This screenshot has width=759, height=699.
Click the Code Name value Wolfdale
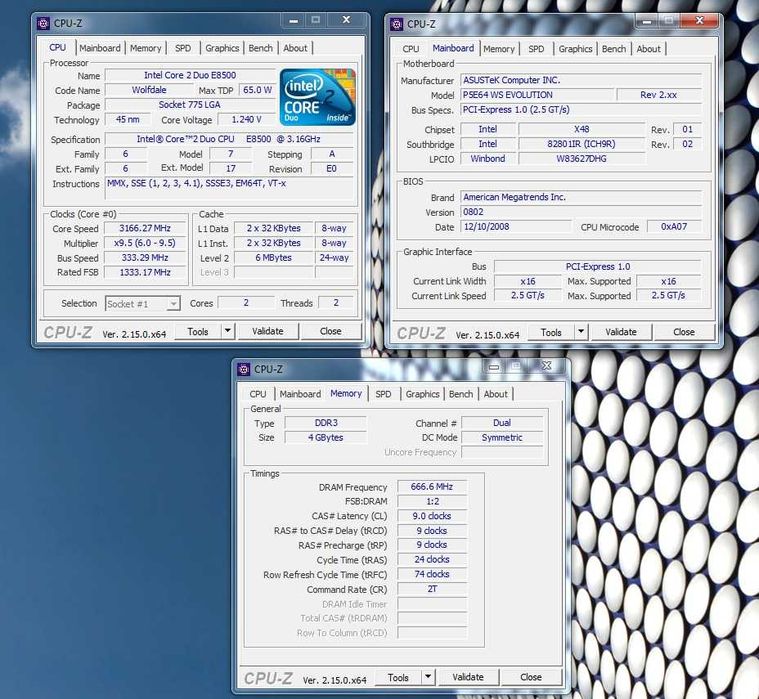[x=149, y=90]
